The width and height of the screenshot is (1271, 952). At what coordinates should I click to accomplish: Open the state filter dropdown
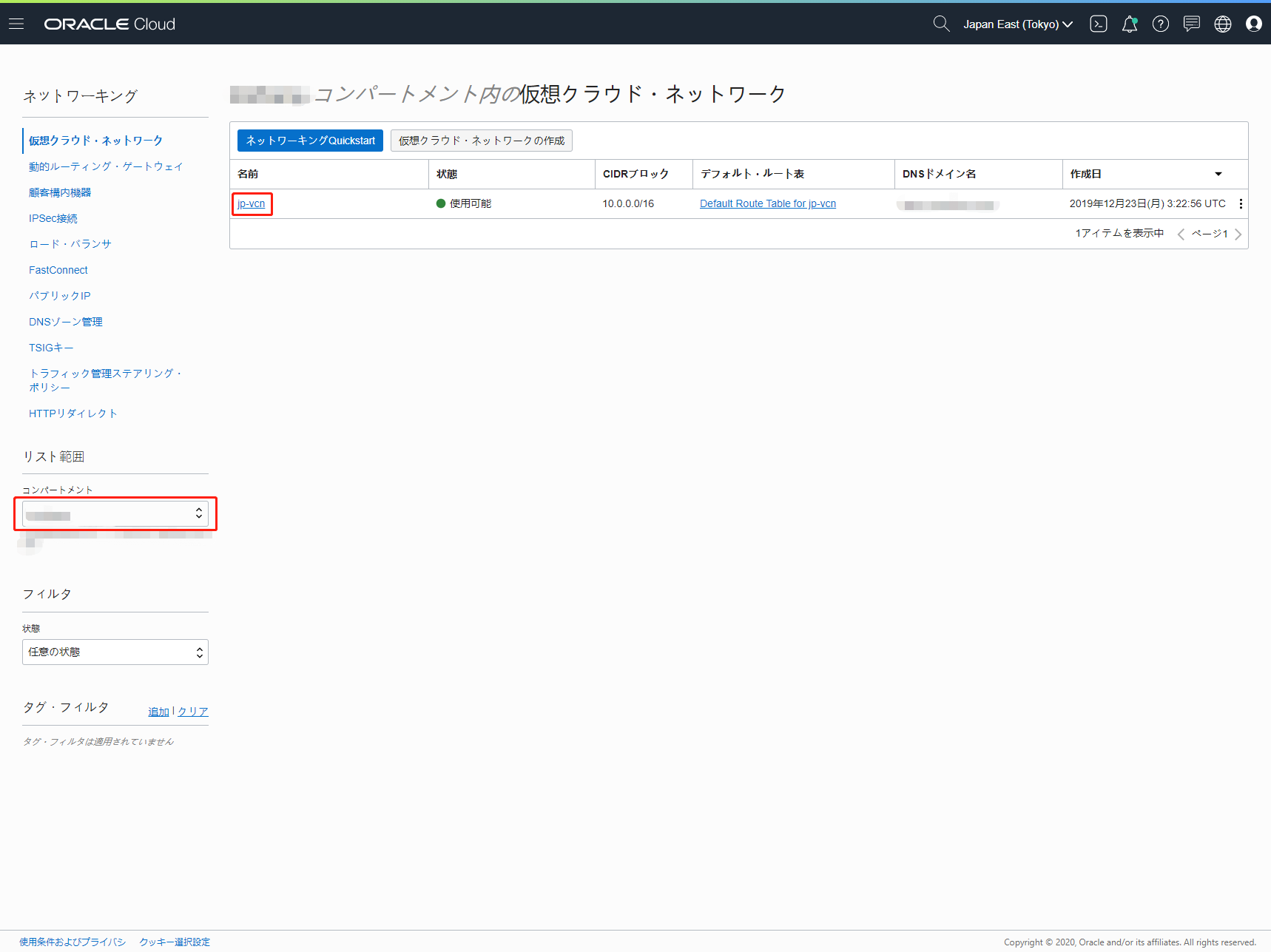(x=115, y=652)
